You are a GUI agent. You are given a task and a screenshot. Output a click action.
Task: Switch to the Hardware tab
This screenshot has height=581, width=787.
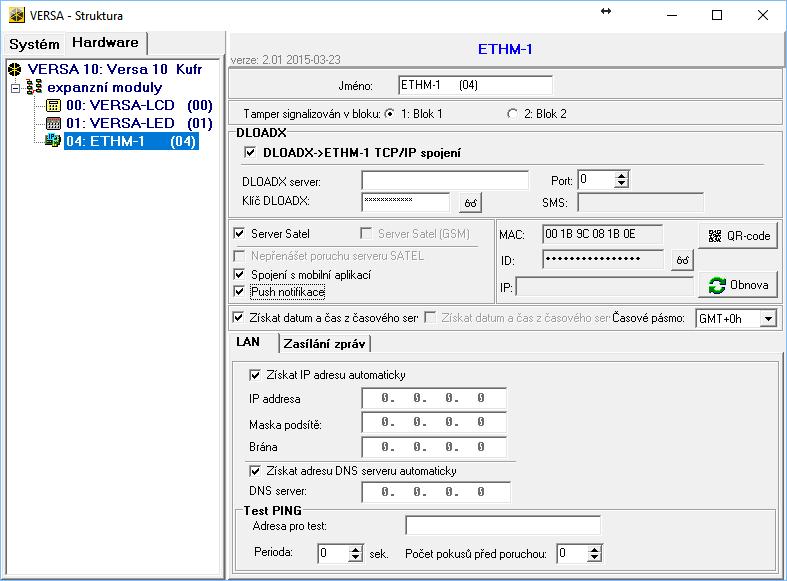click(105, 43)
